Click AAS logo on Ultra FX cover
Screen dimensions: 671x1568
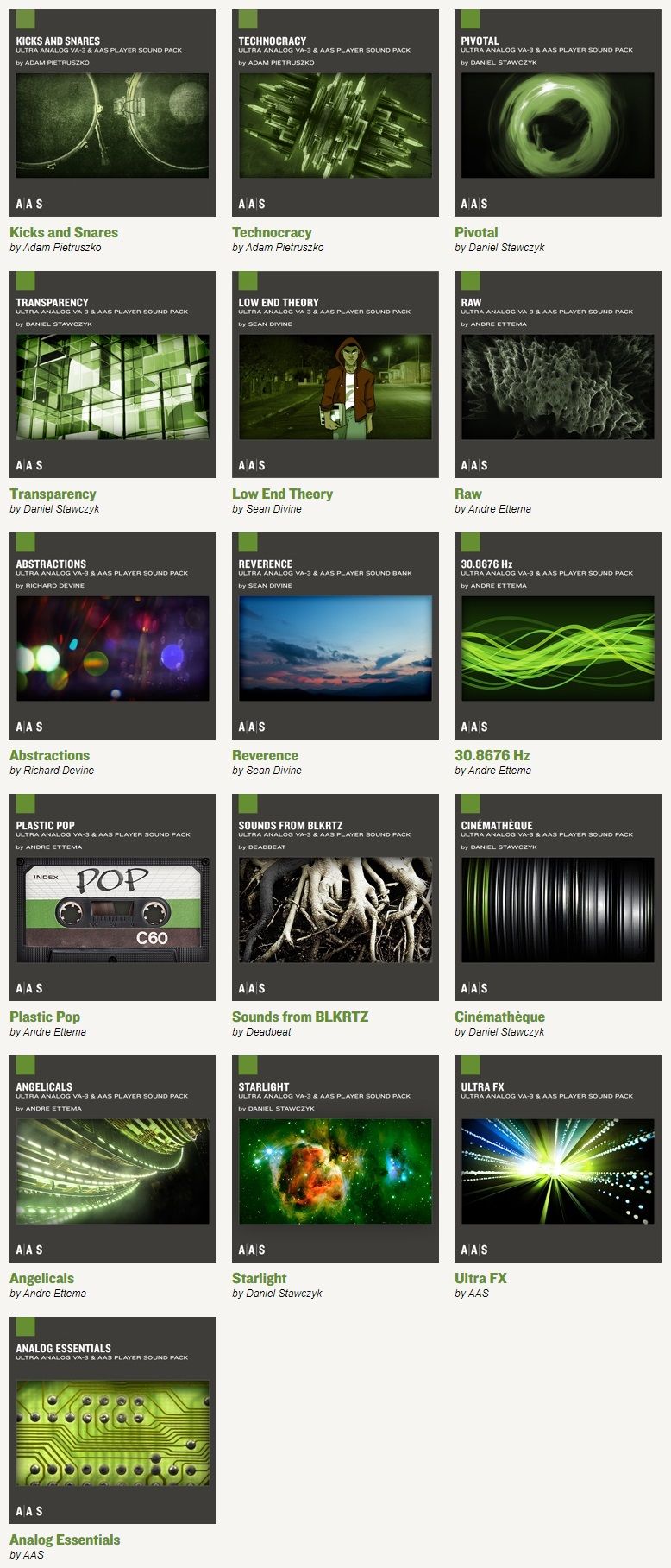click(474, 1250)
